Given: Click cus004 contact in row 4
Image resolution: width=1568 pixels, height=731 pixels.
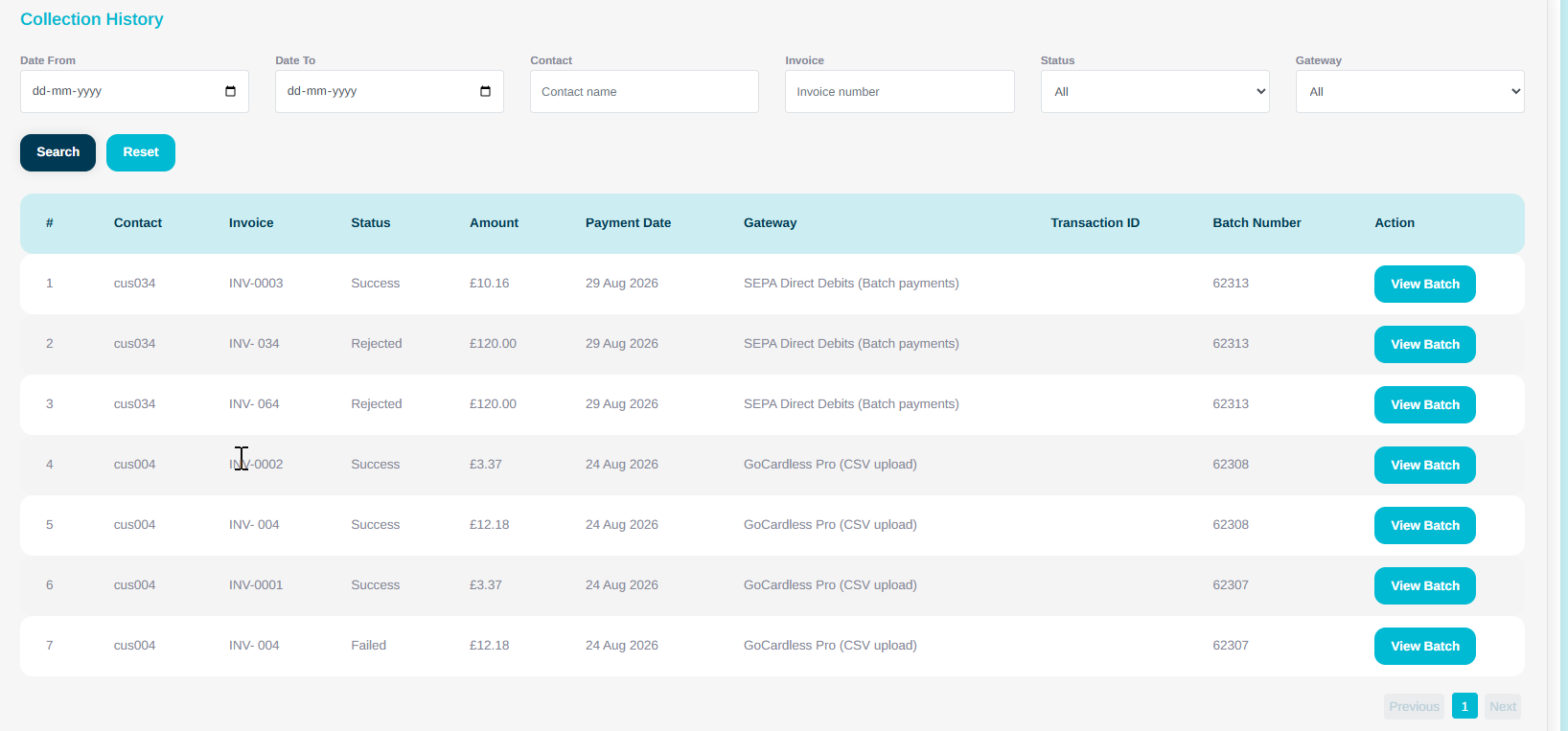Looking at the screenshot, I should 134,464.
